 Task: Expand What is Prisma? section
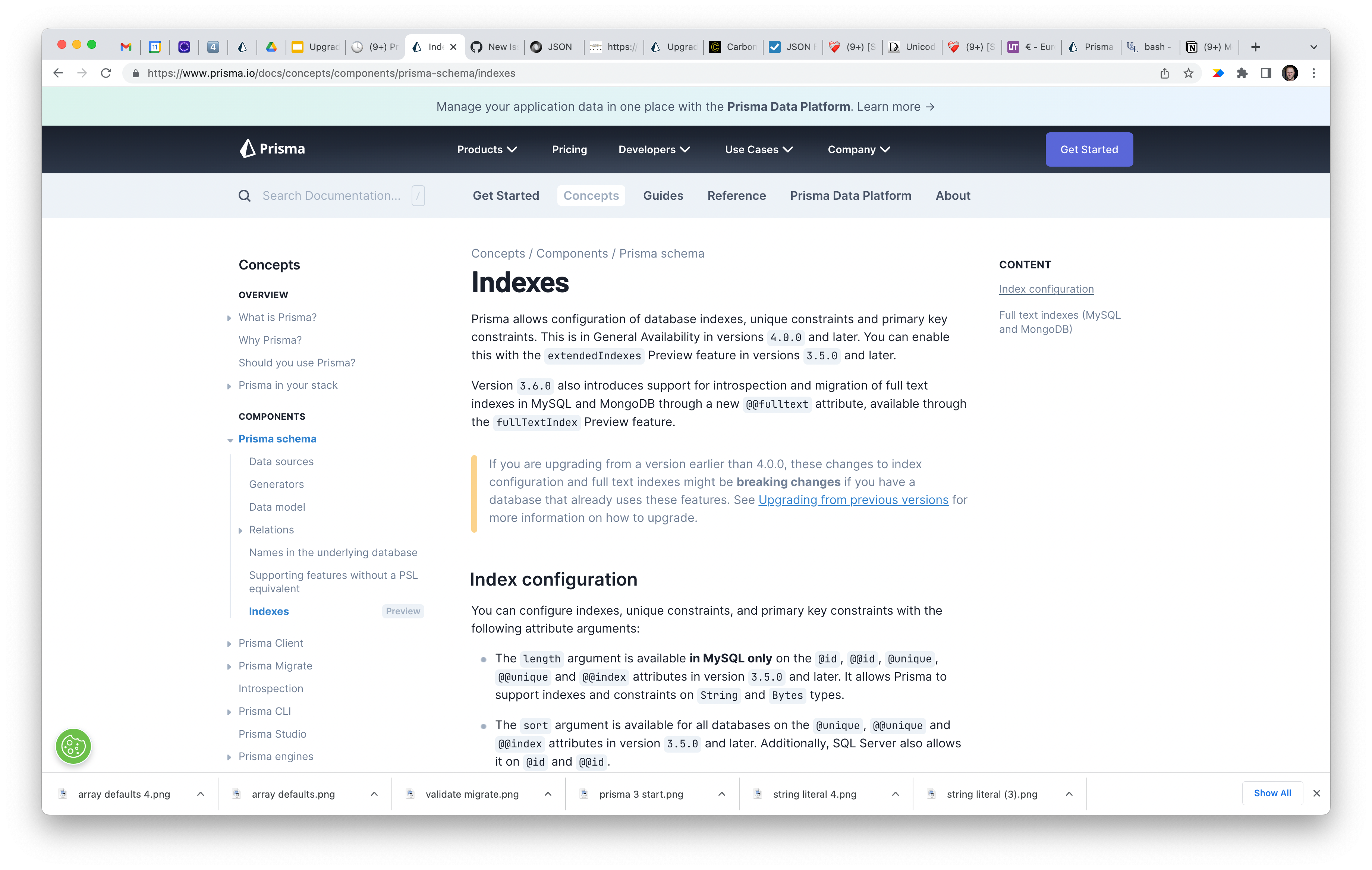pyautogui.click(x=229, y=318)
